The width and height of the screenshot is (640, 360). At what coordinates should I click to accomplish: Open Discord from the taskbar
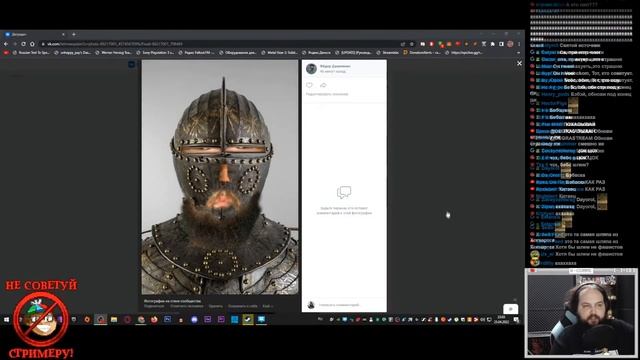(x=194, y=319)
